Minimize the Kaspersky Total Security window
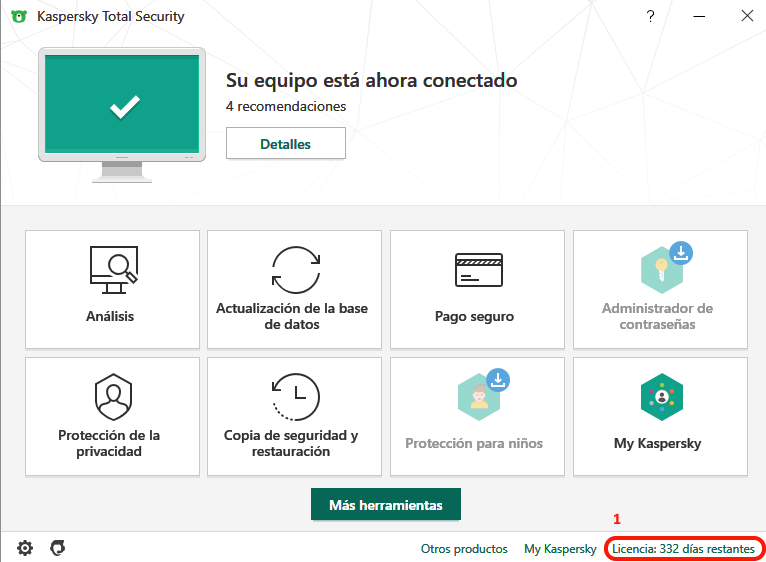 click(699, 17)
